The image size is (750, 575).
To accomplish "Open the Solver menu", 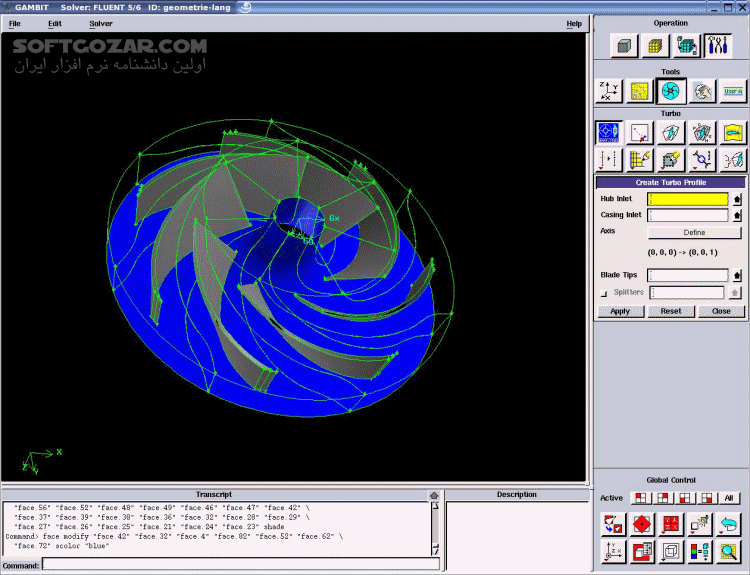I will pyautogui.click(x=101, y=23).
